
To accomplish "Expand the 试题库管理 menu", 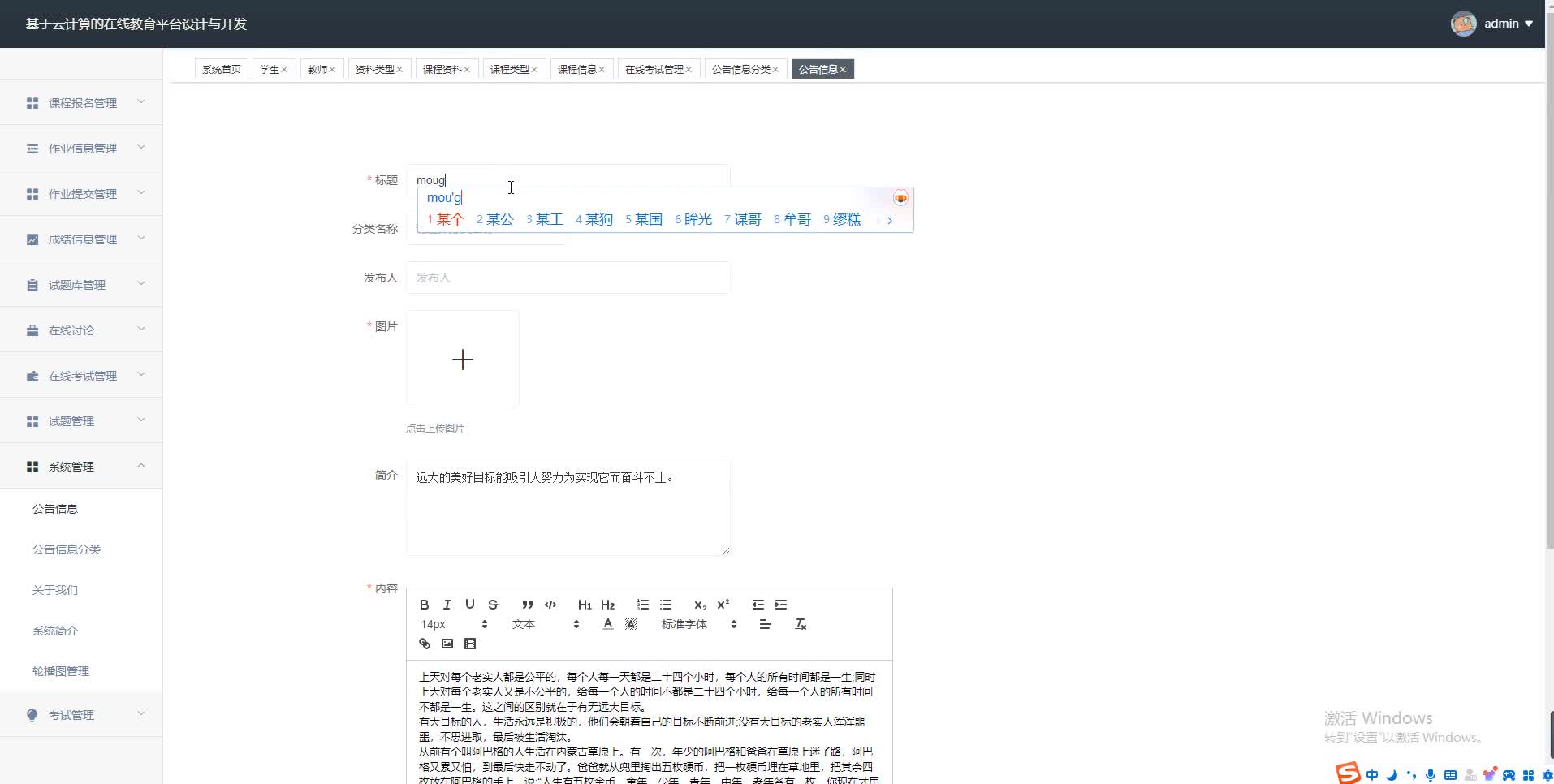I will [81, 285].
